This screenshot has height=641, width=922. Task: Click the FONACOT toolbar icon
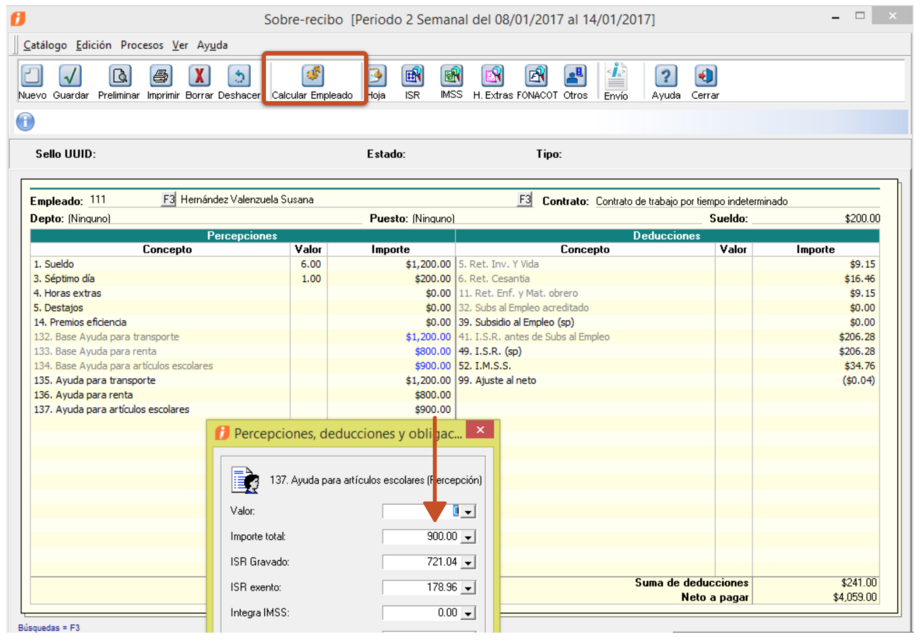(x=536, y=77)
